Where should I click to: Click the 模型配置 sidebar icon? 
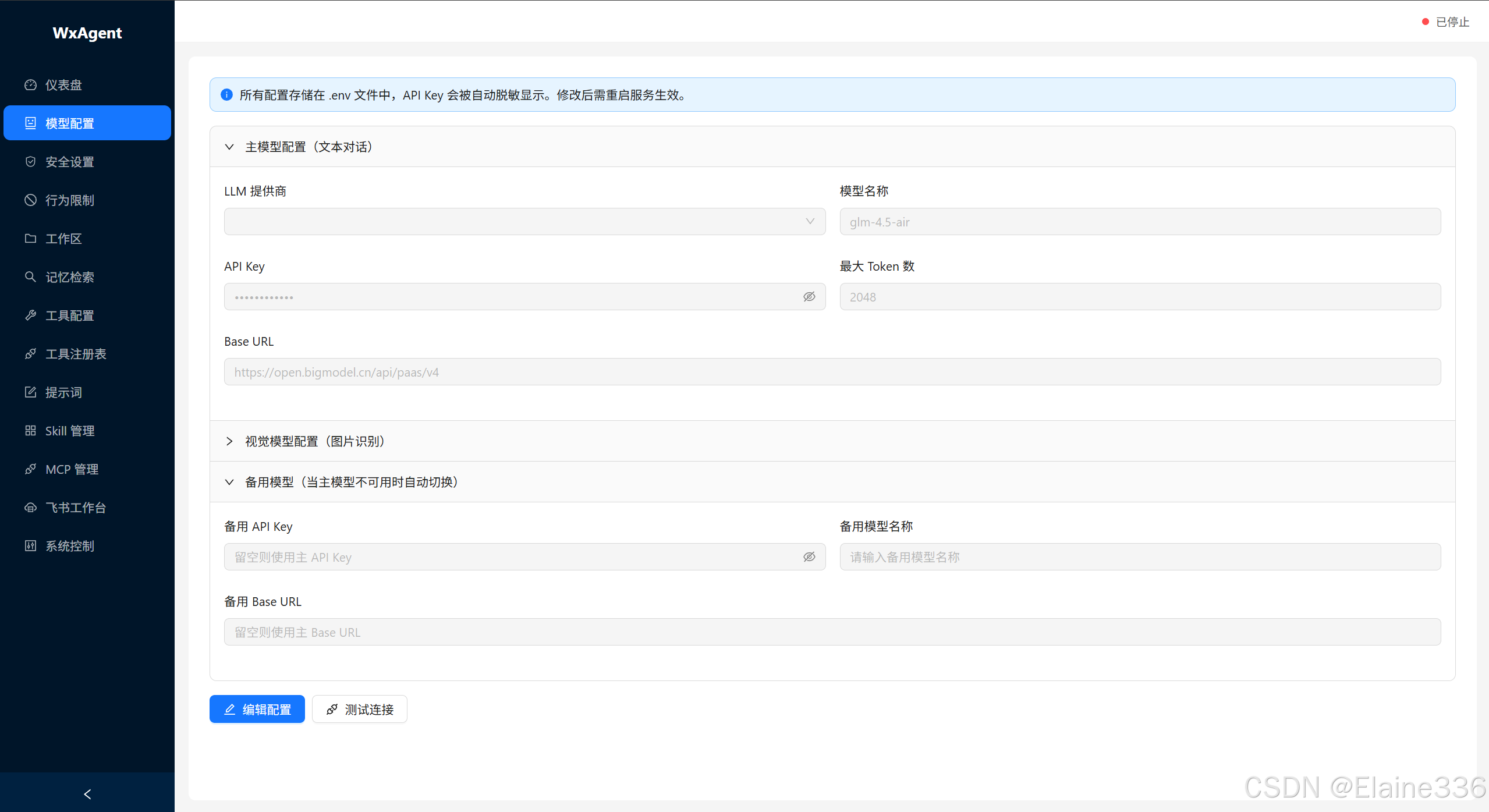31,123
